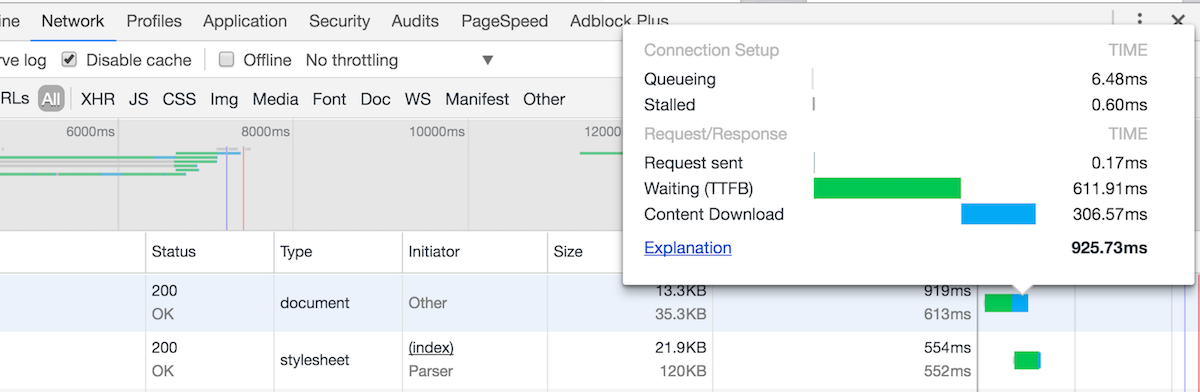Filter requests by XHR
Image resolution: width=1200 pixels, height=392 pixels.
coord(98,99)
